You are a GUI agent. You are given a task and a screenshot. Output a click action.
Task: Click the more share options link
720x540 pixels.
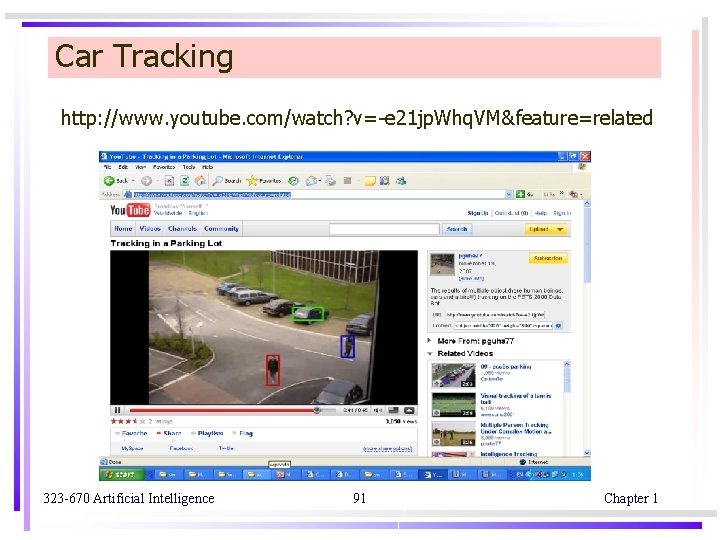(387, 449)
